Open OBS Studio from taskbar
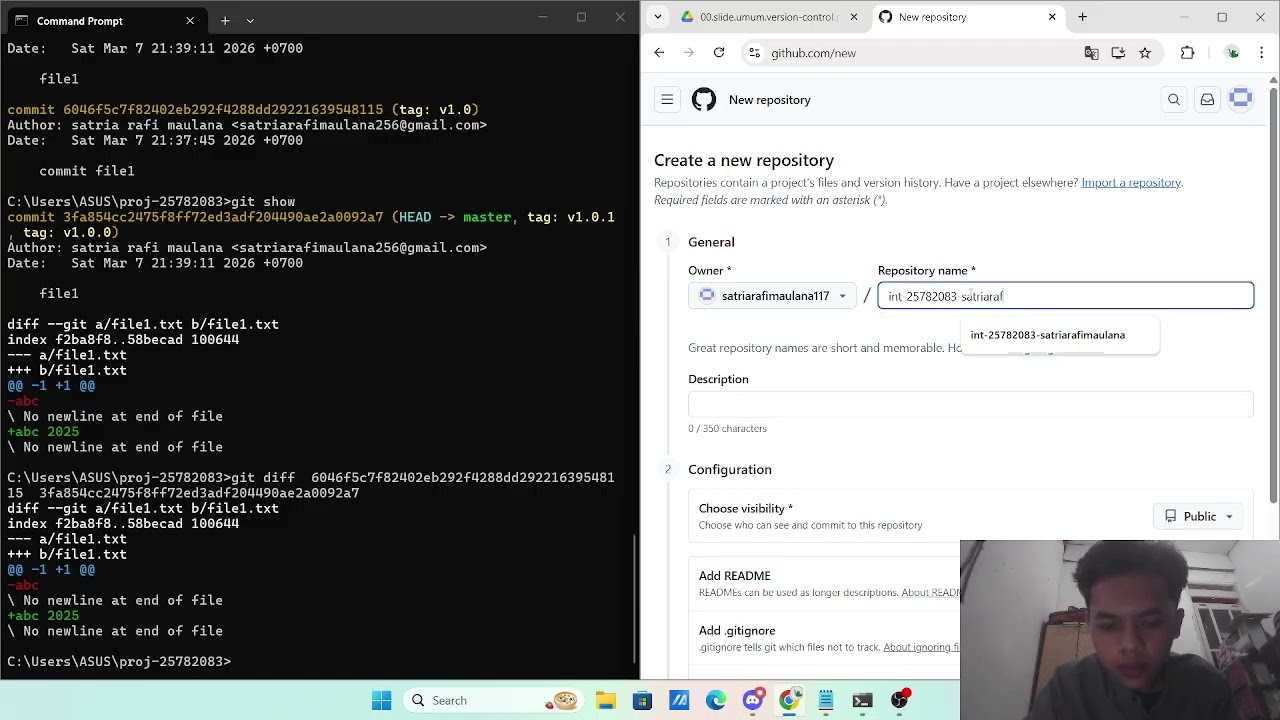Viewport: 1280px width, 720px height. (x=900, y=701)
